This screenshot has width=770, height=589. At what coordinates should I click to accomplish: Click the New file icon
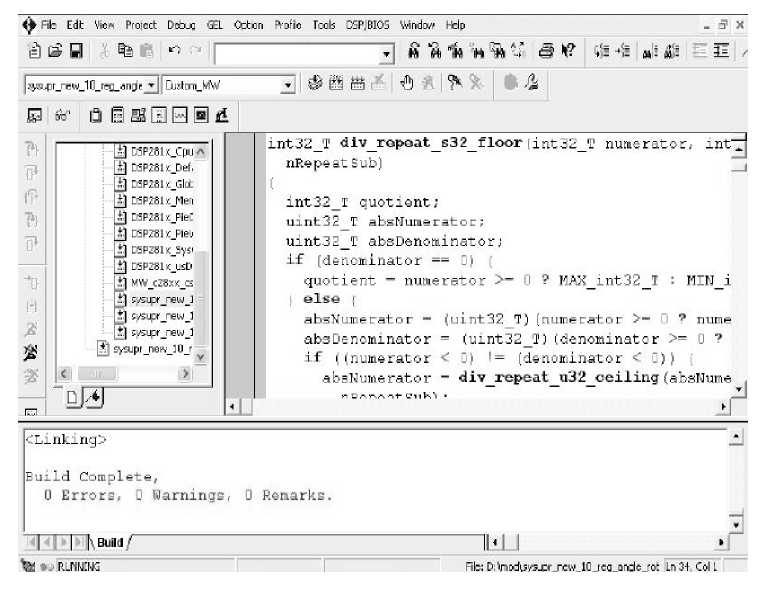(x=34, y=51)
